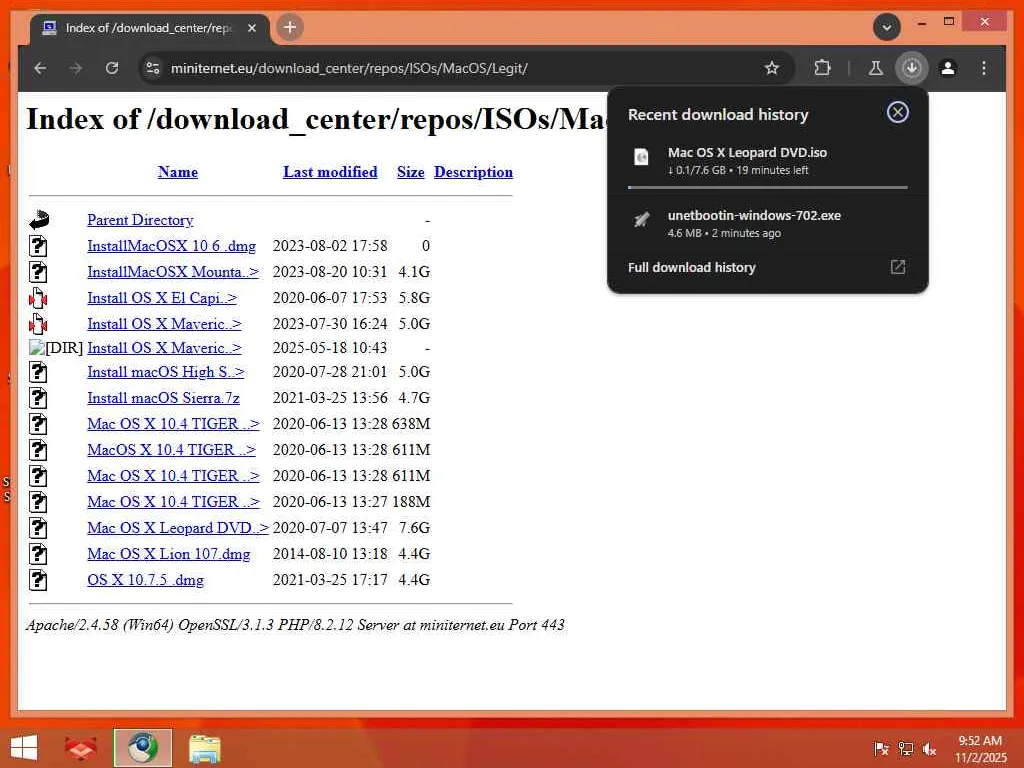Image resolution: width=1024 pixels, height=768 pixels.
Task: Open the Mac OS X Leopard DVD.. link
Action: [178, 528]
